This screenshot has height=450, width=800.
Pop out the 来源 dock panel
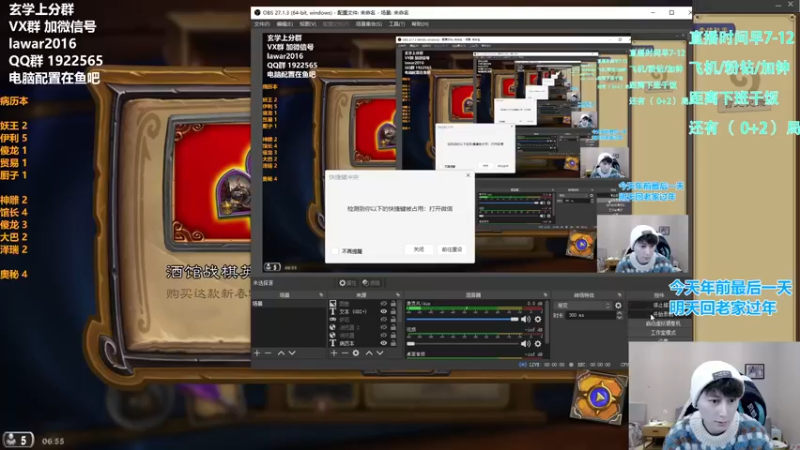(398, 295)
